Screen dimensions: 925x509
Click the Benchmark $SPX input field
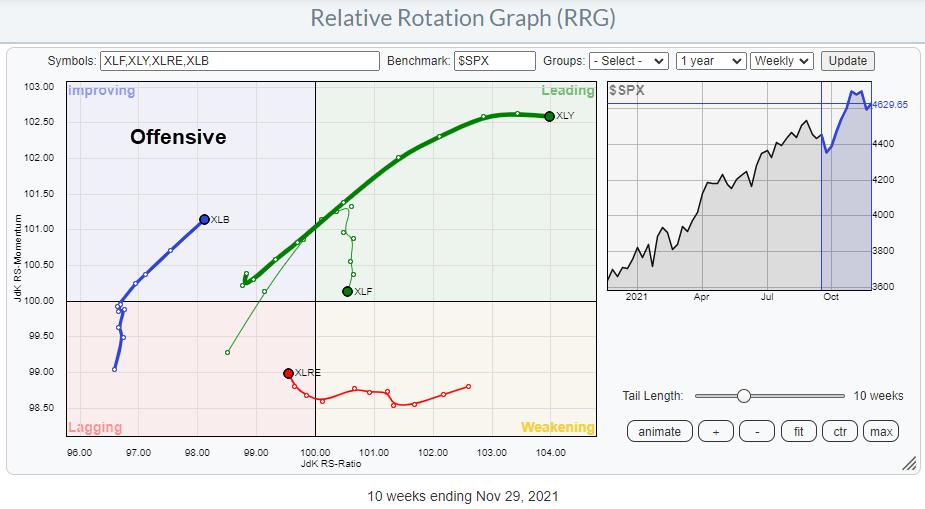pyautogui.click(x=494, y=61)
